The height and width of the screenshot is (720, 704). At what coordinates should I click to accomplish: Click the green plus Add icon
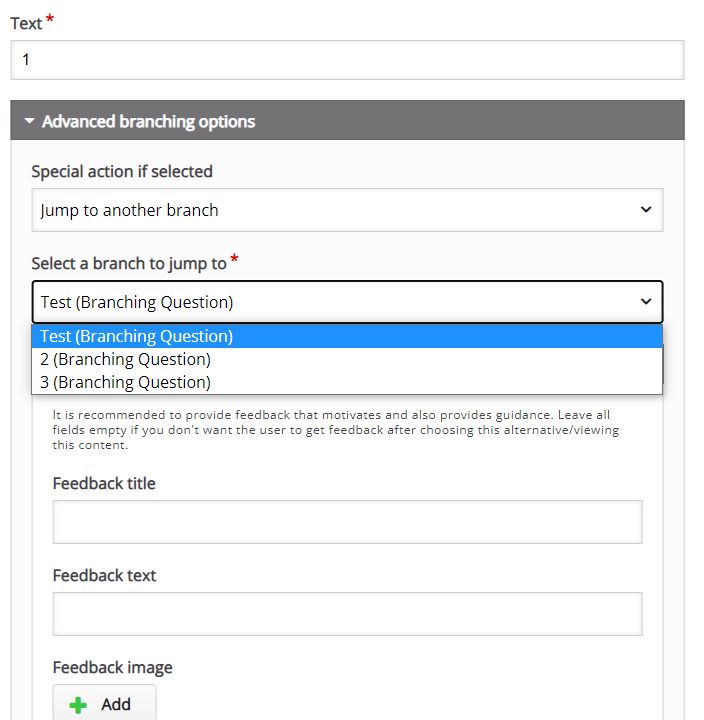[78, 705]
